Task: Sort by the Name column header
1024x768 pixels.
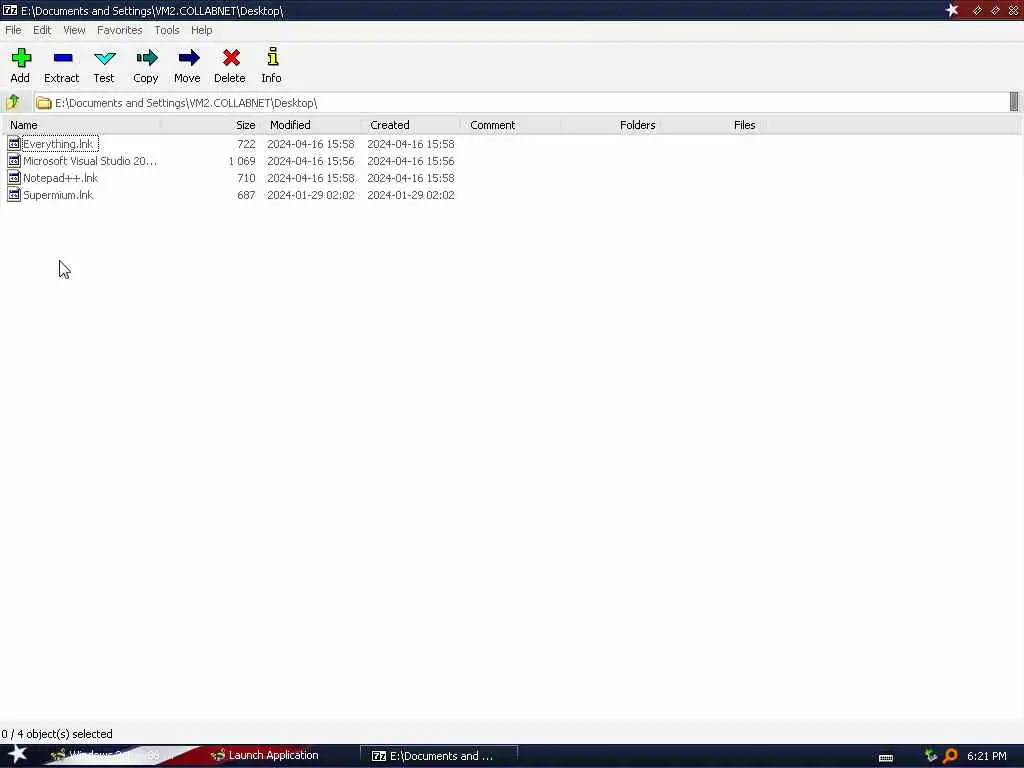Action: click(82, 125)
